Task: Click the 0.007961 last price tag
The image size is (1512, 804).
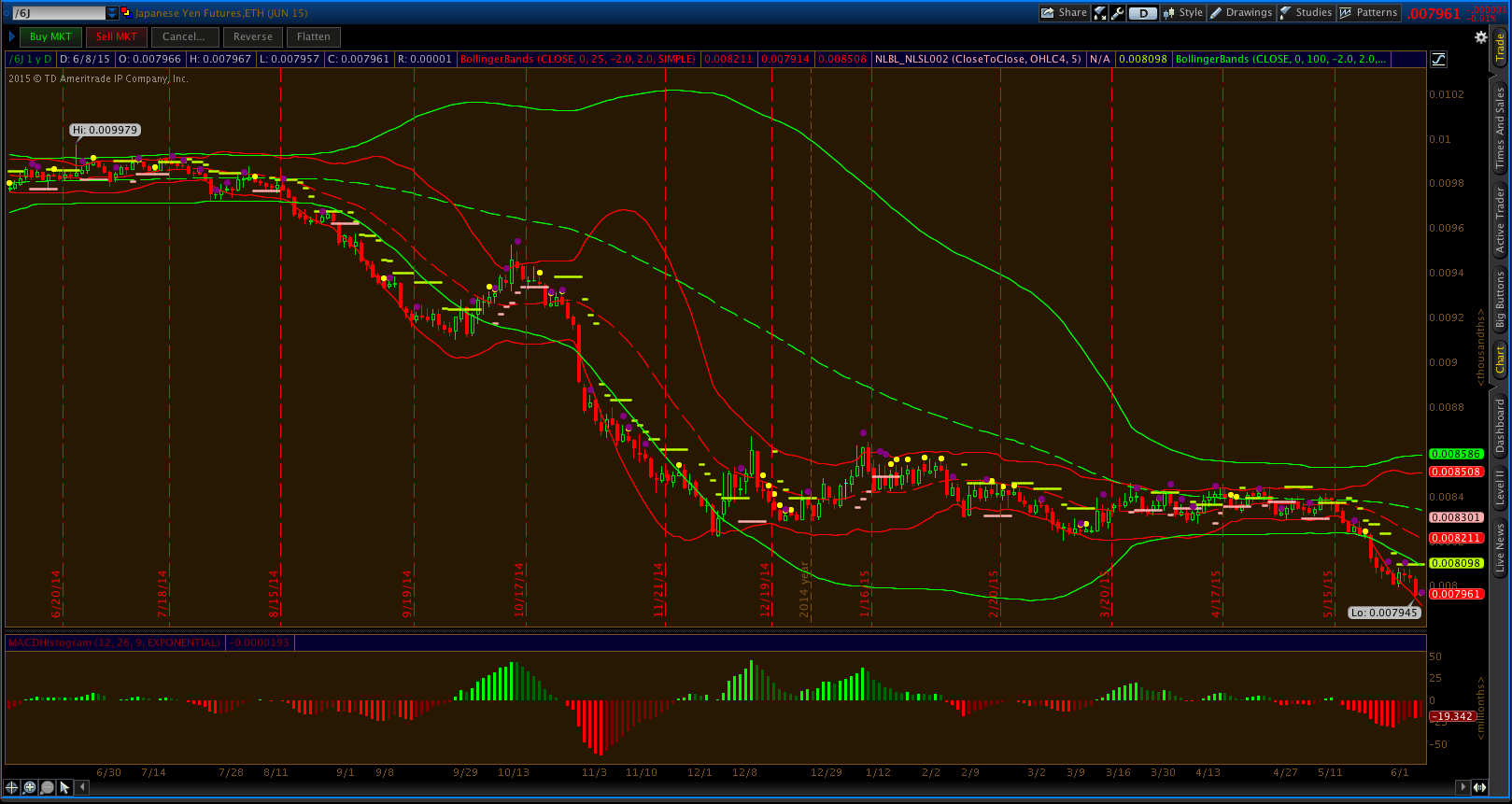Action: pos(1456,594)
